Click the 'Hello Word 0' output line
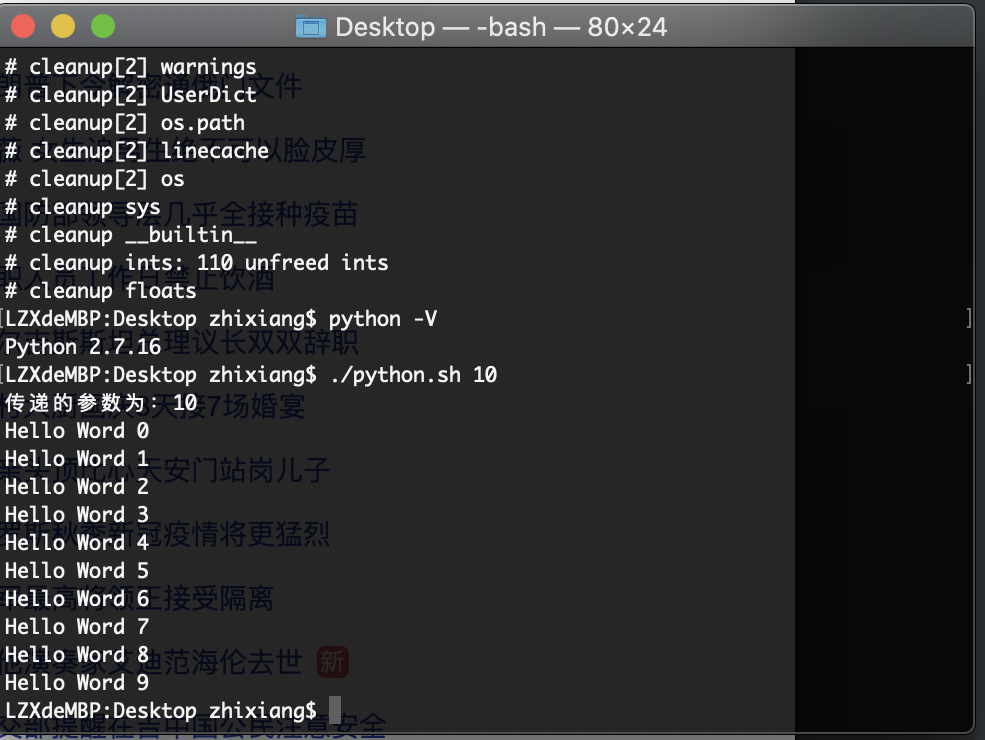985x740 pixels. 77,431
